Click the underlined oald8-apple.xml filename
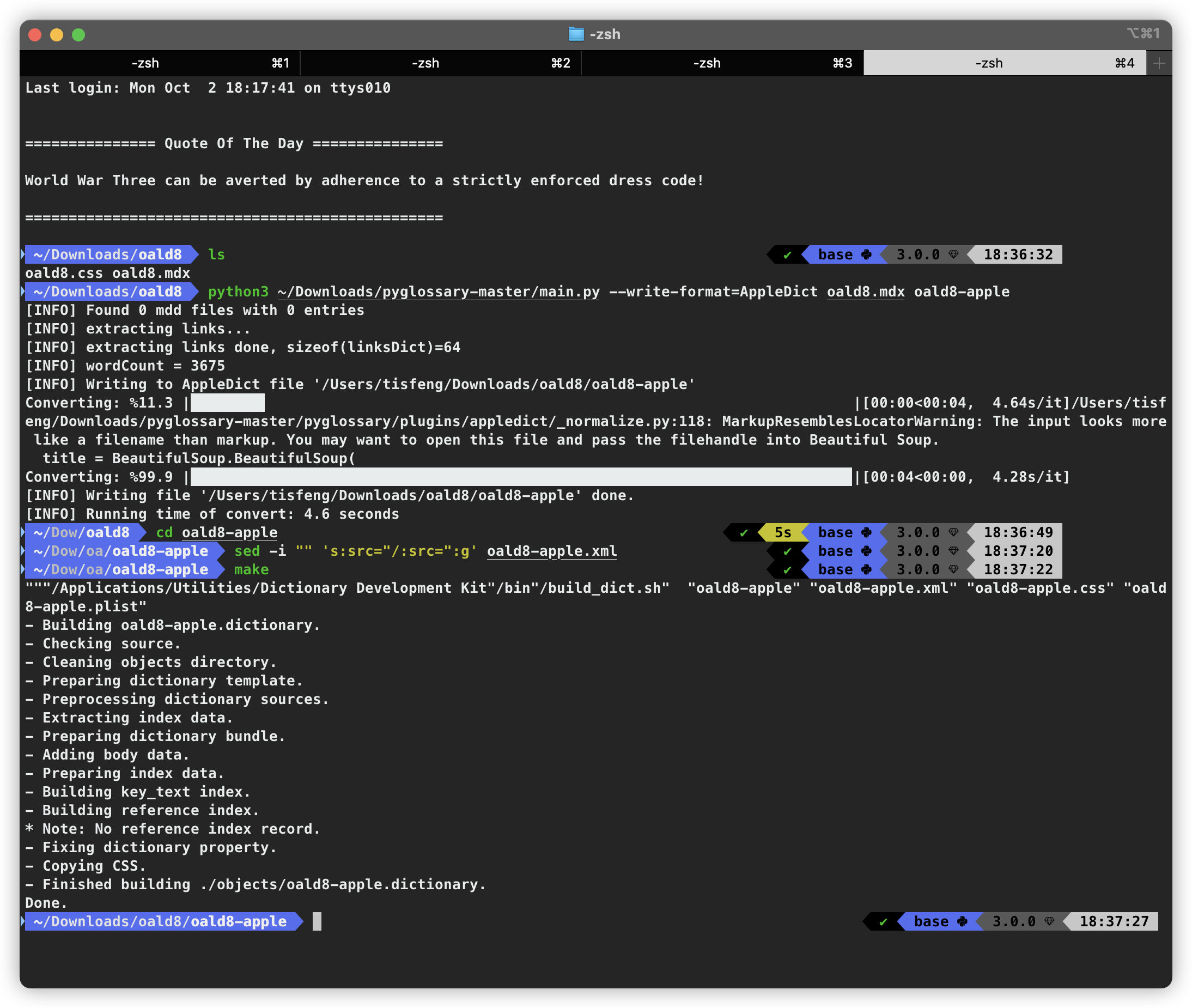Viewport: 1192px width, 1008px height. pos(551,551)
